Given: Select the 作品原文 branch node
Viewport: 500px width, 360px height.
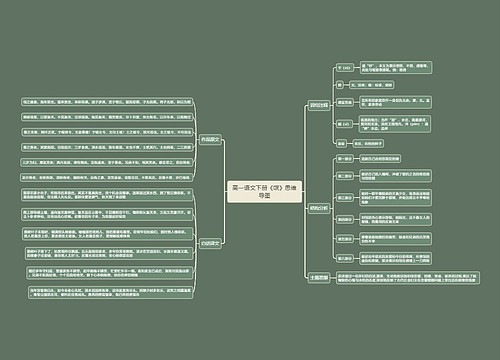Looking at the screenshot, I should (210, 139).
